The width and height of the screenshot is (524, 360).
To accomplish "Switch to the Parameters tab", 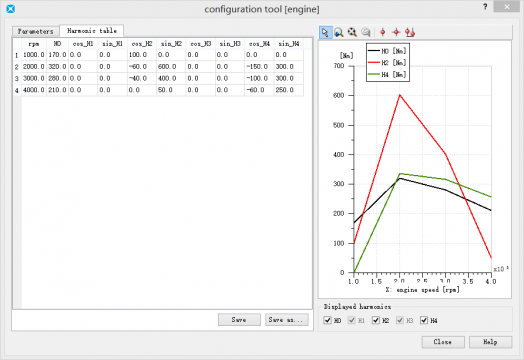I will tap(35, 31).
